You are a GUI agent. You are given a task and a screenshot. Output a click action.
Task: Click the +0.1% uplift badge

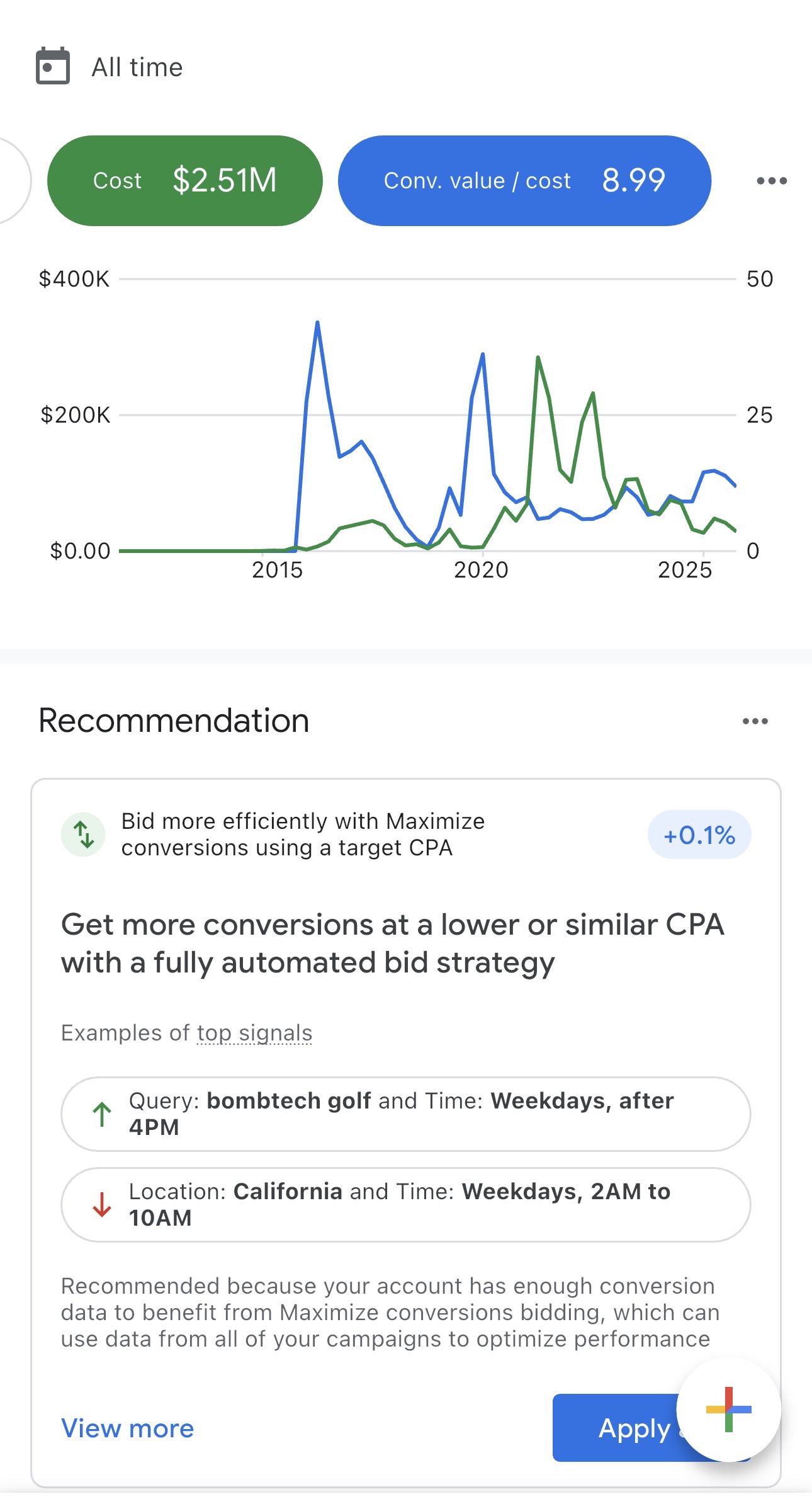(x=699, y=835)
